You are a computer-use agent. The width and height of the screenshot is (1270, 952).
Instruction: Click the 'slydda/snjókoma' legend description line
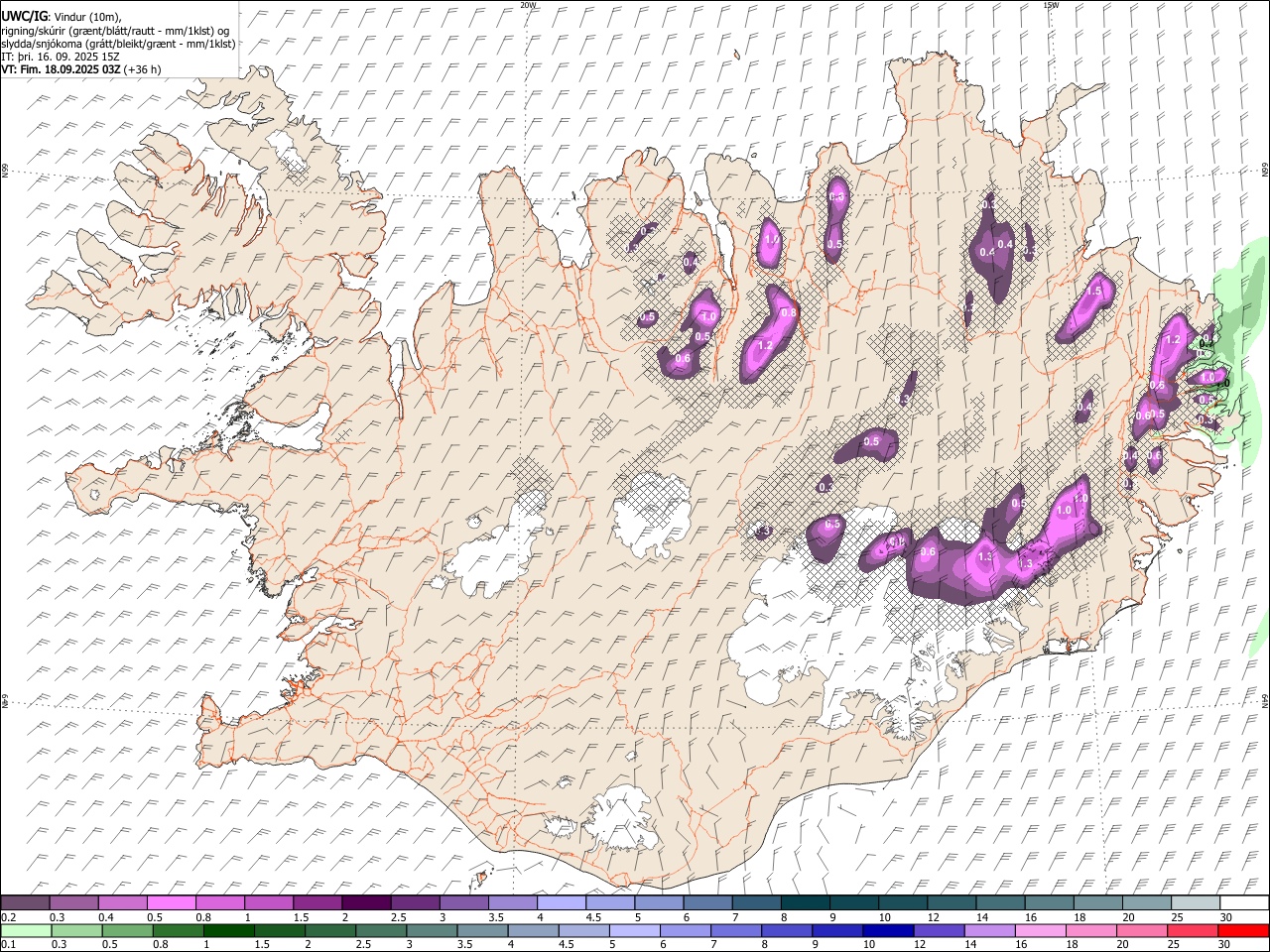[x=119, y=44]
